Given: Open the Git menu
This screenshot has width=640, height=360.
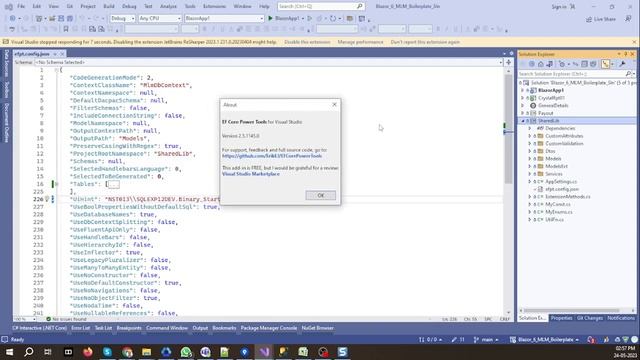Looking at the screenshot, I should pos(70,7).
